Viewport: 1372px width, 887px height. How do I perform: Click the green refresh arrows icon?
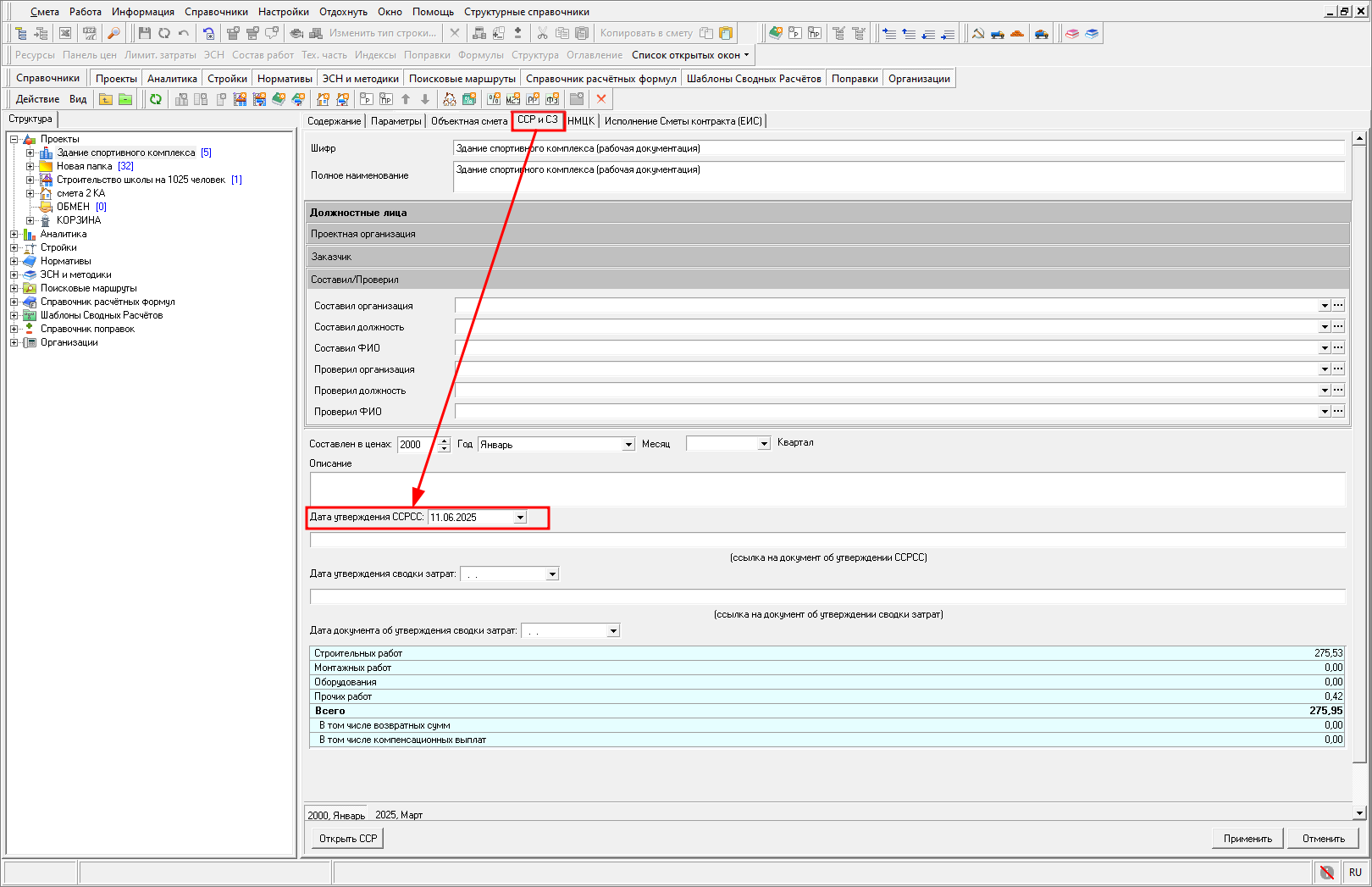[x=156, y=99]
